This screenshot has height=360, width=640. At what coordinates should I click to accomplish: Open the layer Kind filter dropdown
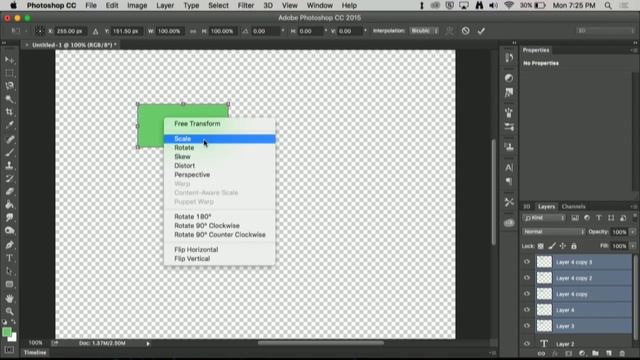click(544, 218)
